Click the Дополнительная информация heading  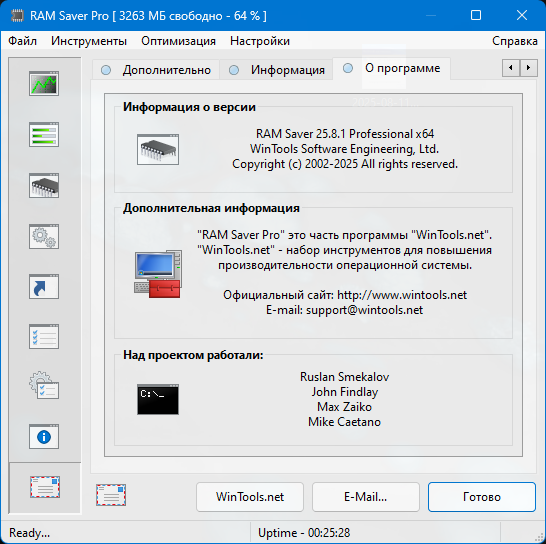click(211, 208)
